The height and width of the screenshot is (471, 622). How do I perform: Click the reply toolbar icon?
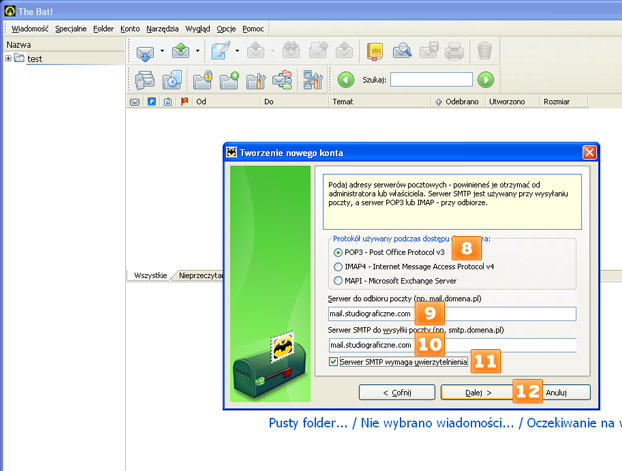pos(255,51)
